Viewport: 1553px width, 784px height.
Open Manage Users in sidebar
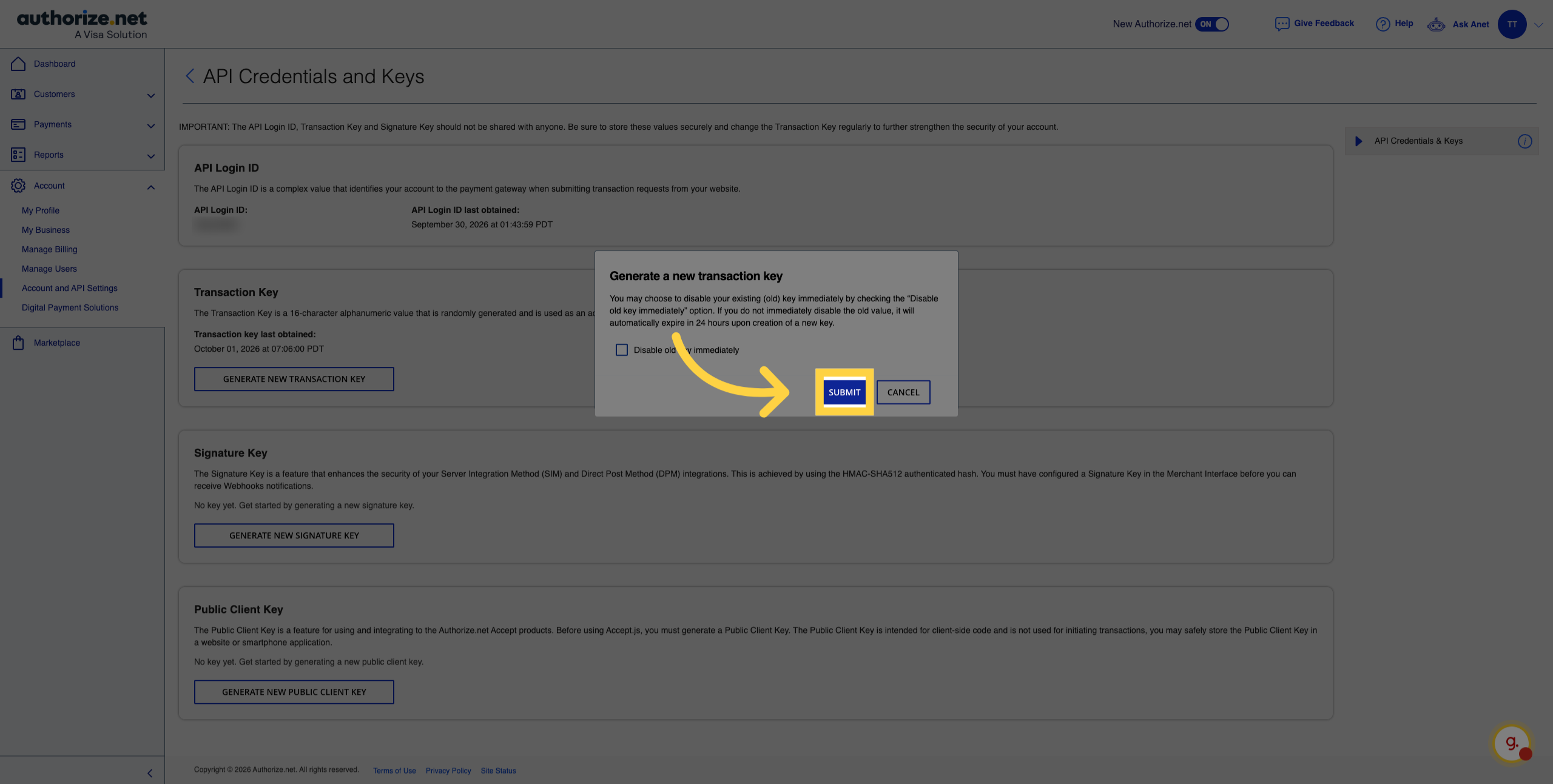pos(49,269)
